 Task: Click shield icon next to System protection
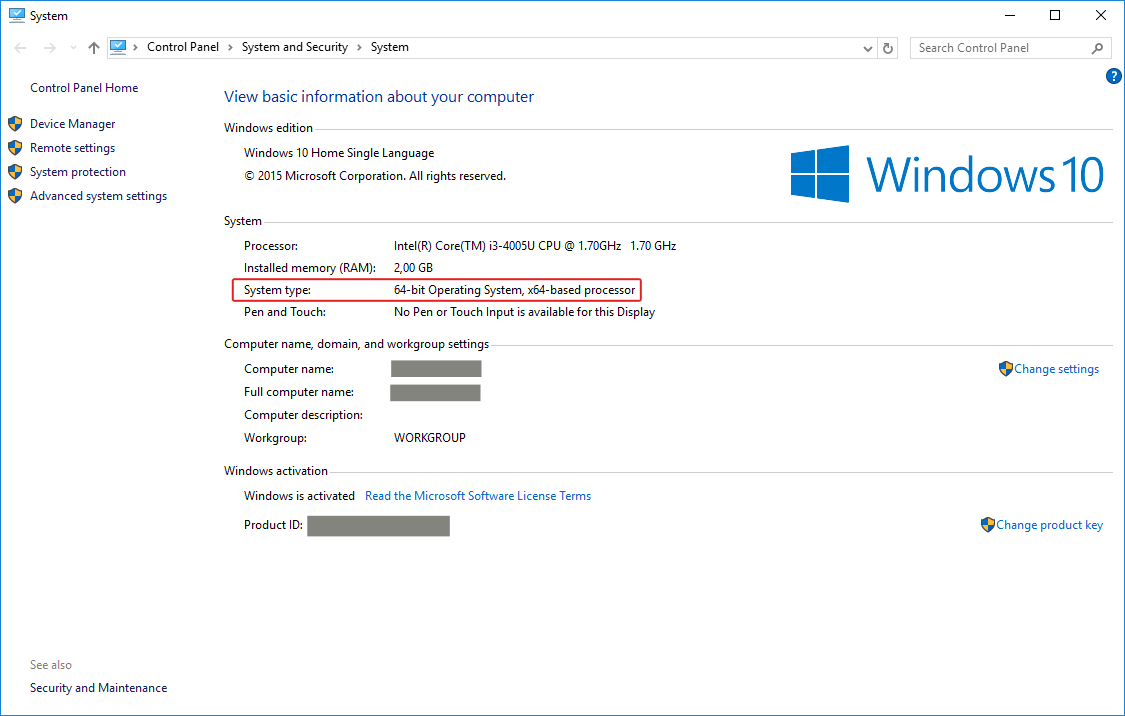15,171
